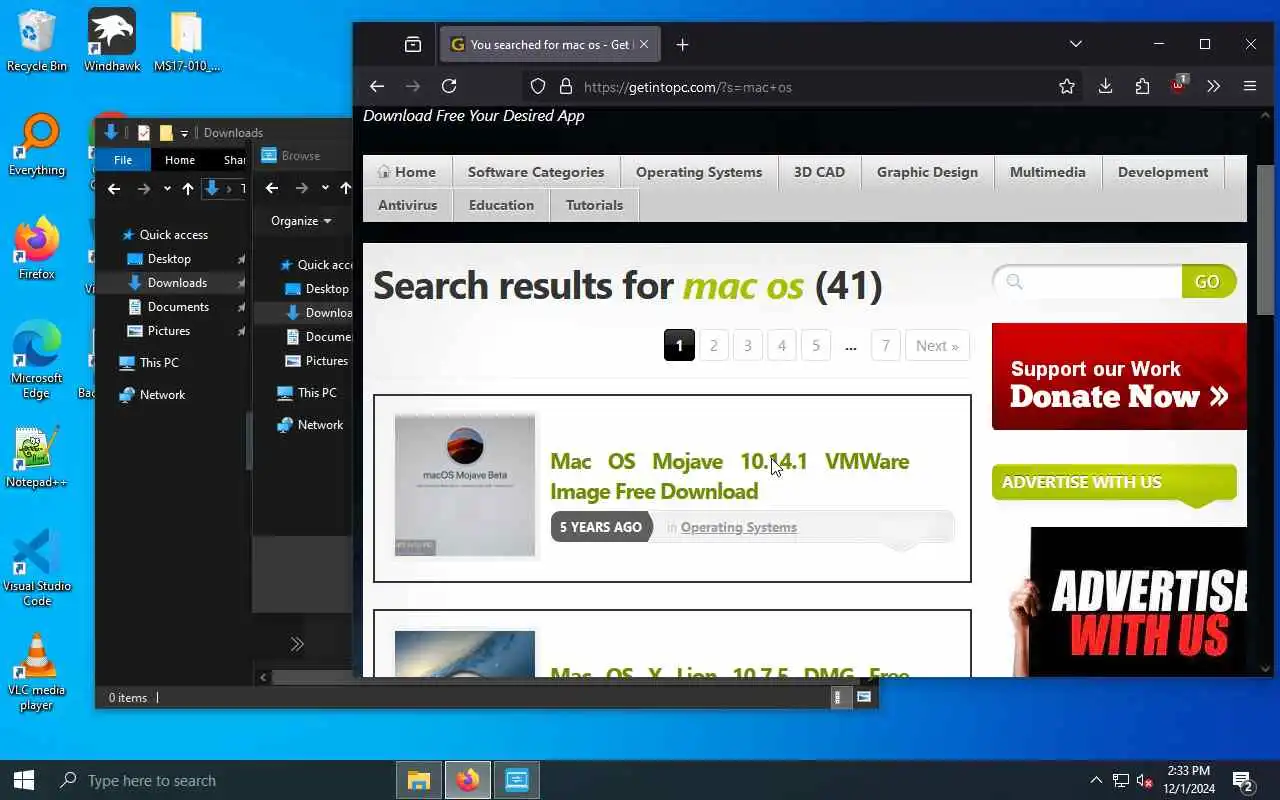This screenshot has height=800, width=1280.
Task: Open Firefox View from the tab bar
Action: (413, 44)
